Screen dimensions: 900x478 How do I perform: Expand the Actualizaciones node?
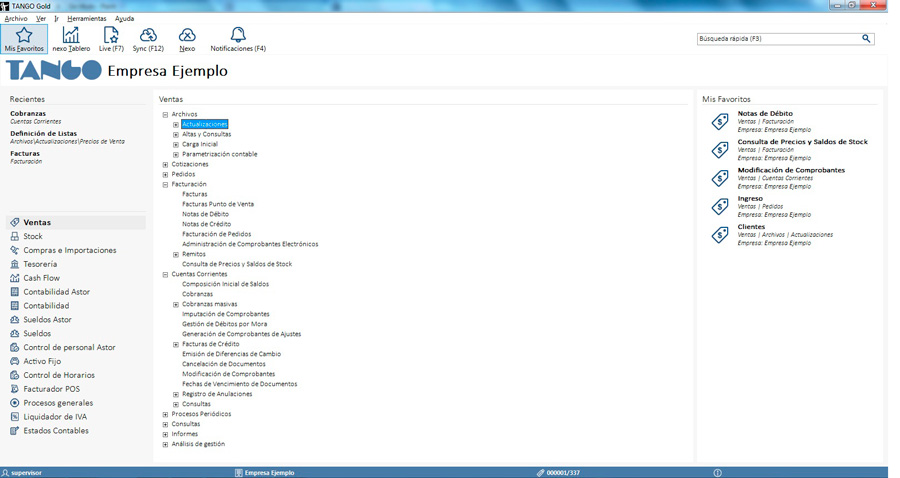pyautogui.click(x=176, y=125)
